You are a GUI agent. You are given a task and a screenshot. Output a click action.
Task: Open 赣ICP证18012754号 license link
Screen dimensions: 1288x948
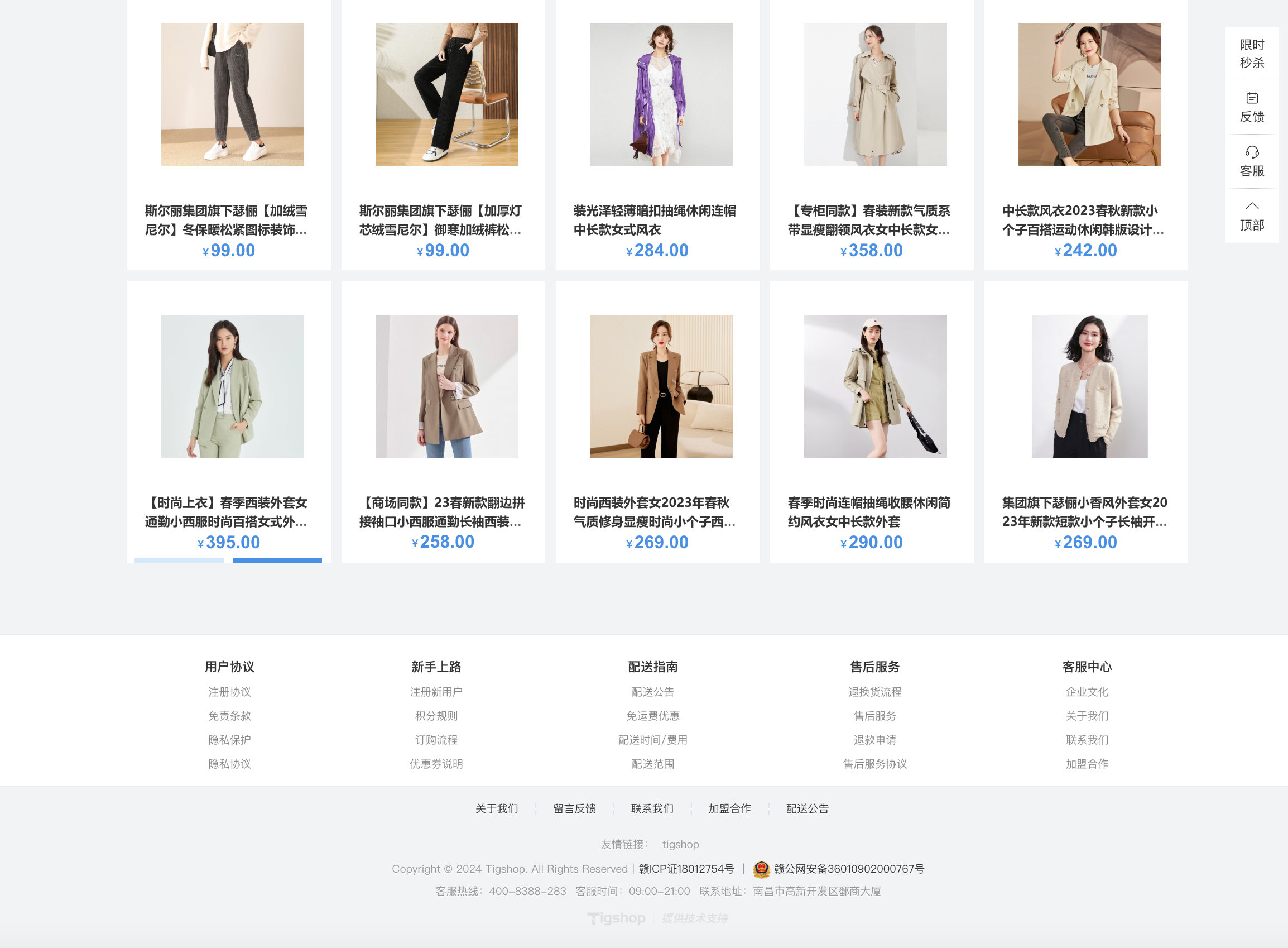[686, 869]
